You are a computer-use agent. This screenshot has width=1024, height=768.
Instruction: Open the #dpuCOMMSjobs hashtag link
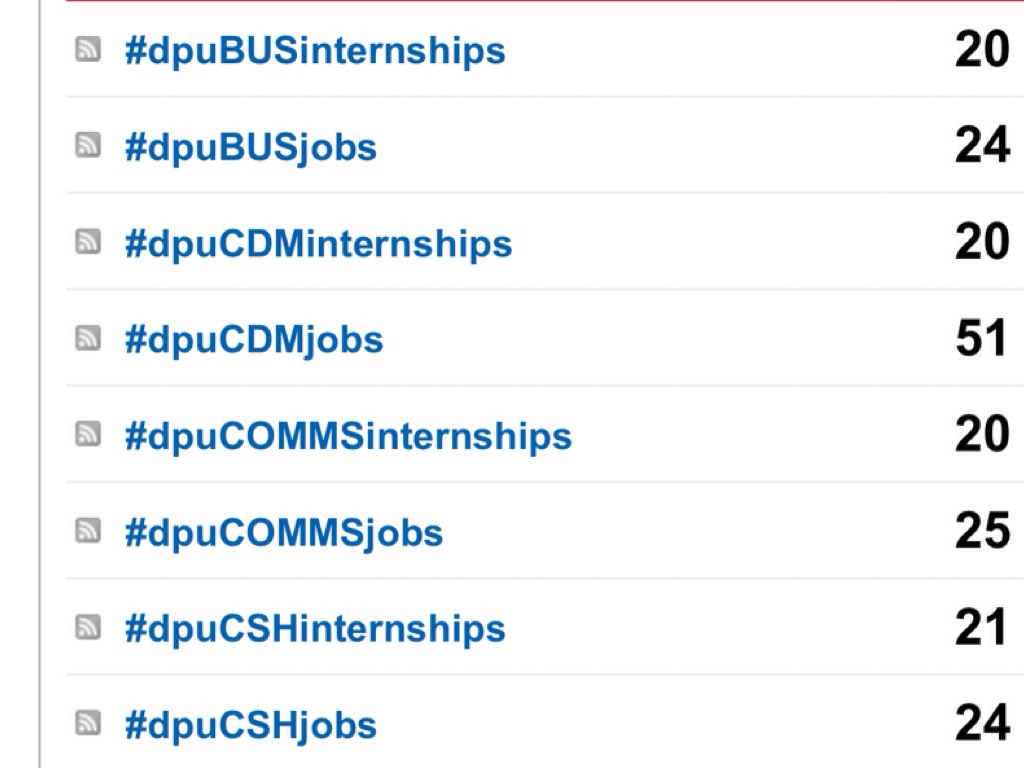tap(283, 532)
